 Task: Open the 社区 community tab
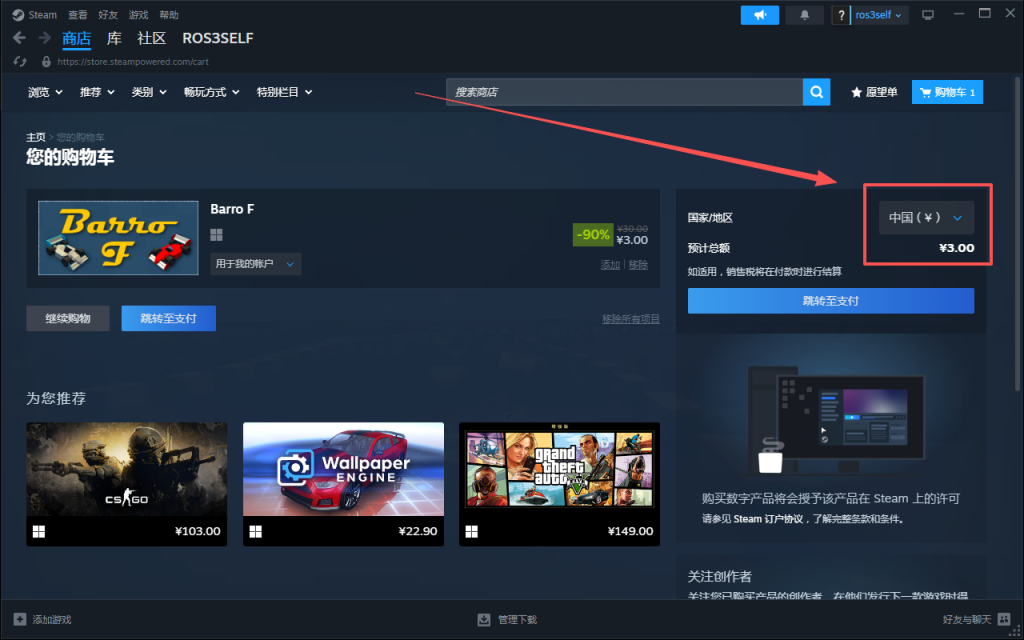coord(151,38)
